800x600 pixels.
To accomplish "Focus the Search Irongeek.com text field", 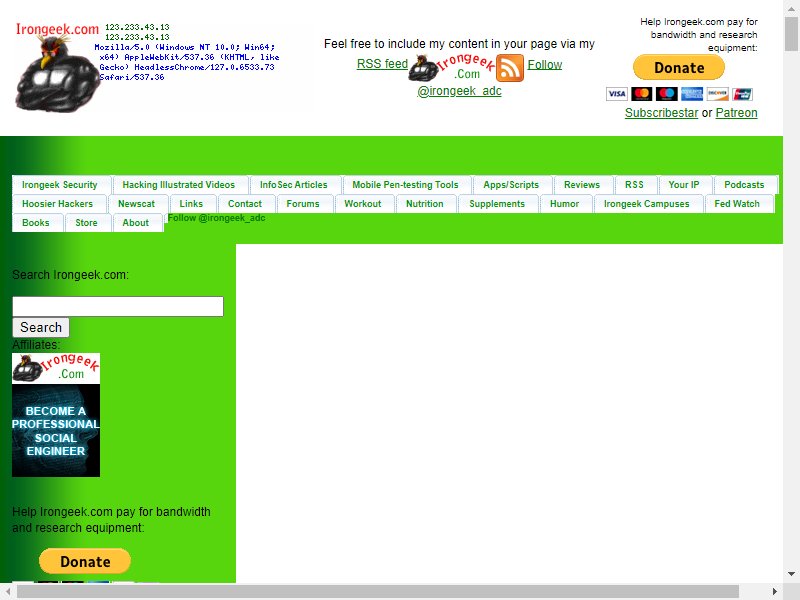I will point(118,306).
